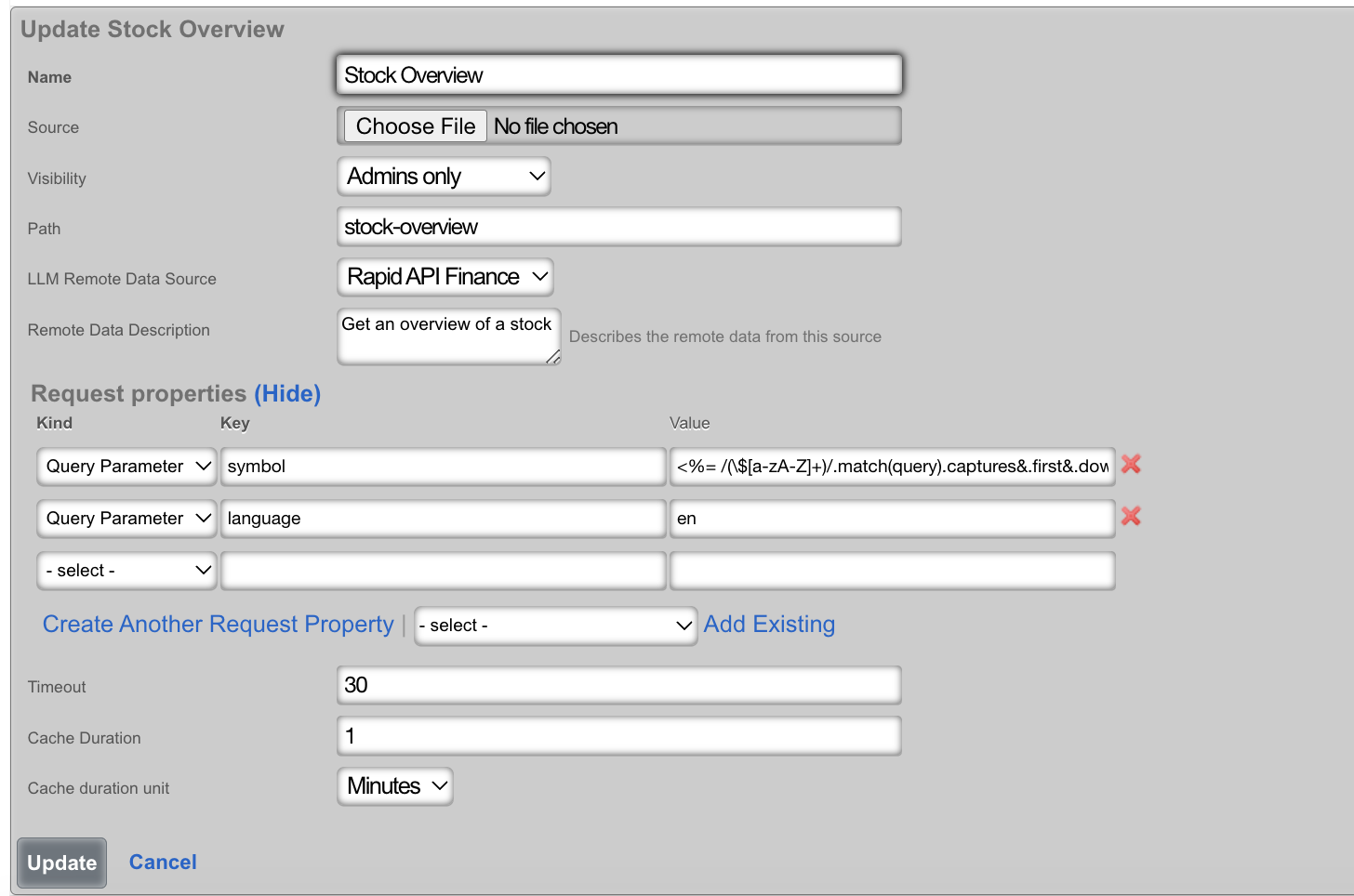The image size is (1354, 896).
Task: Click Choose File for the Source
Action: [x=416, y=126]
